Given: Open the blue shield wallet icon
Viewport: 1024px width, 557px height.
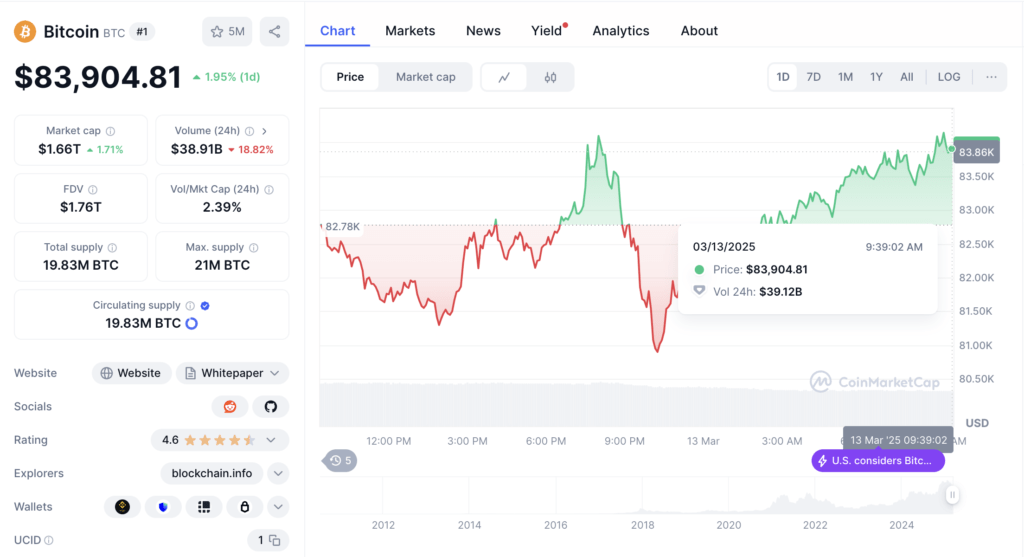Looking at the screenshot, I should pos(163,507).
